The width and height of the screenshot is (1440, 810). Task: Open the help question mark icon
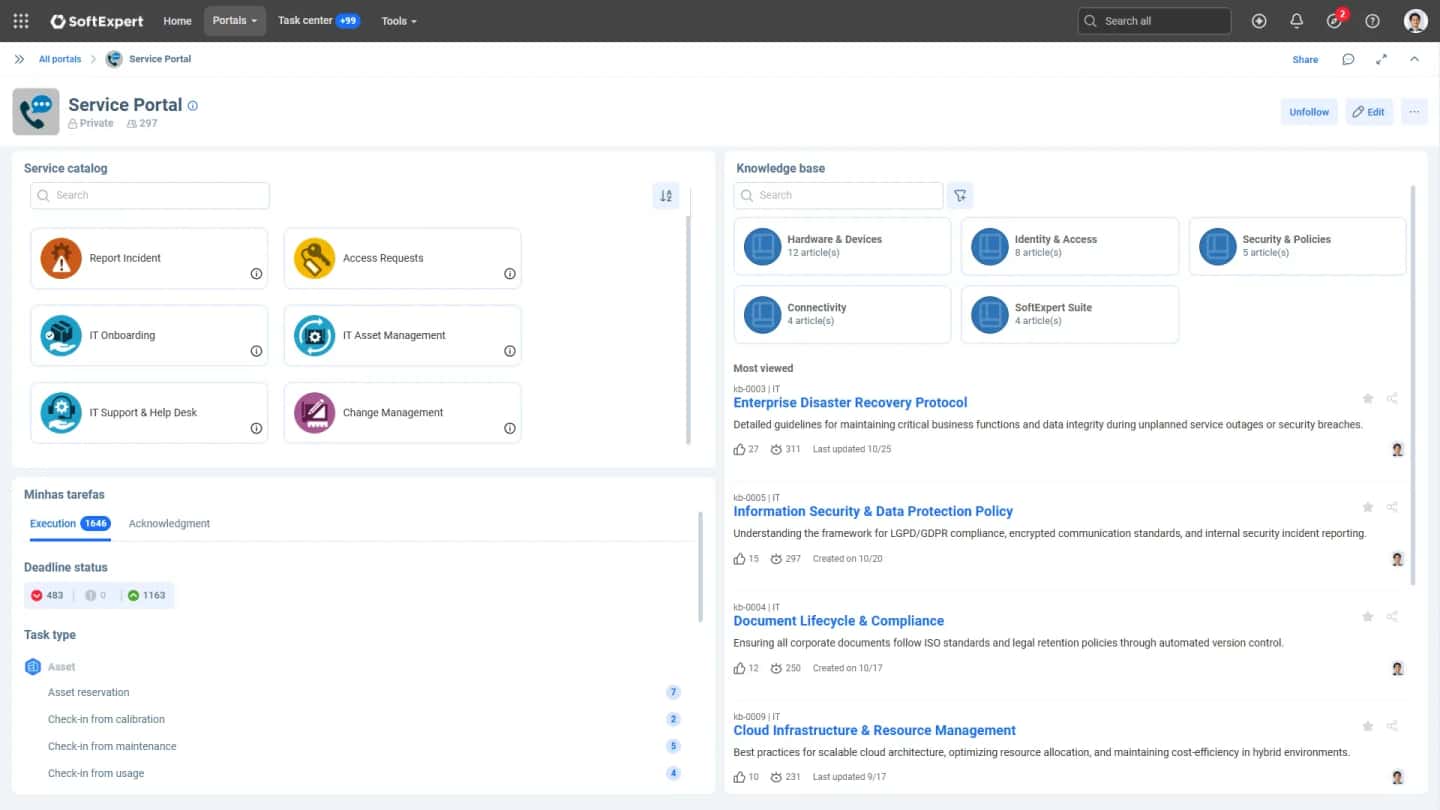click(x=1372, y=21)
